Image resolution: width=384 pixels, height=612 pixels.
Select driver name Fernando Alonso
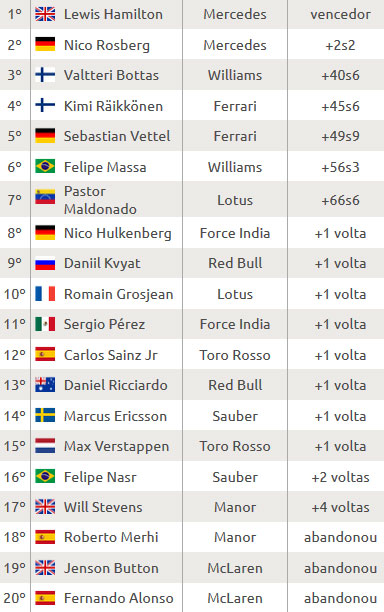pyautogui.click(x=119, y=598)
